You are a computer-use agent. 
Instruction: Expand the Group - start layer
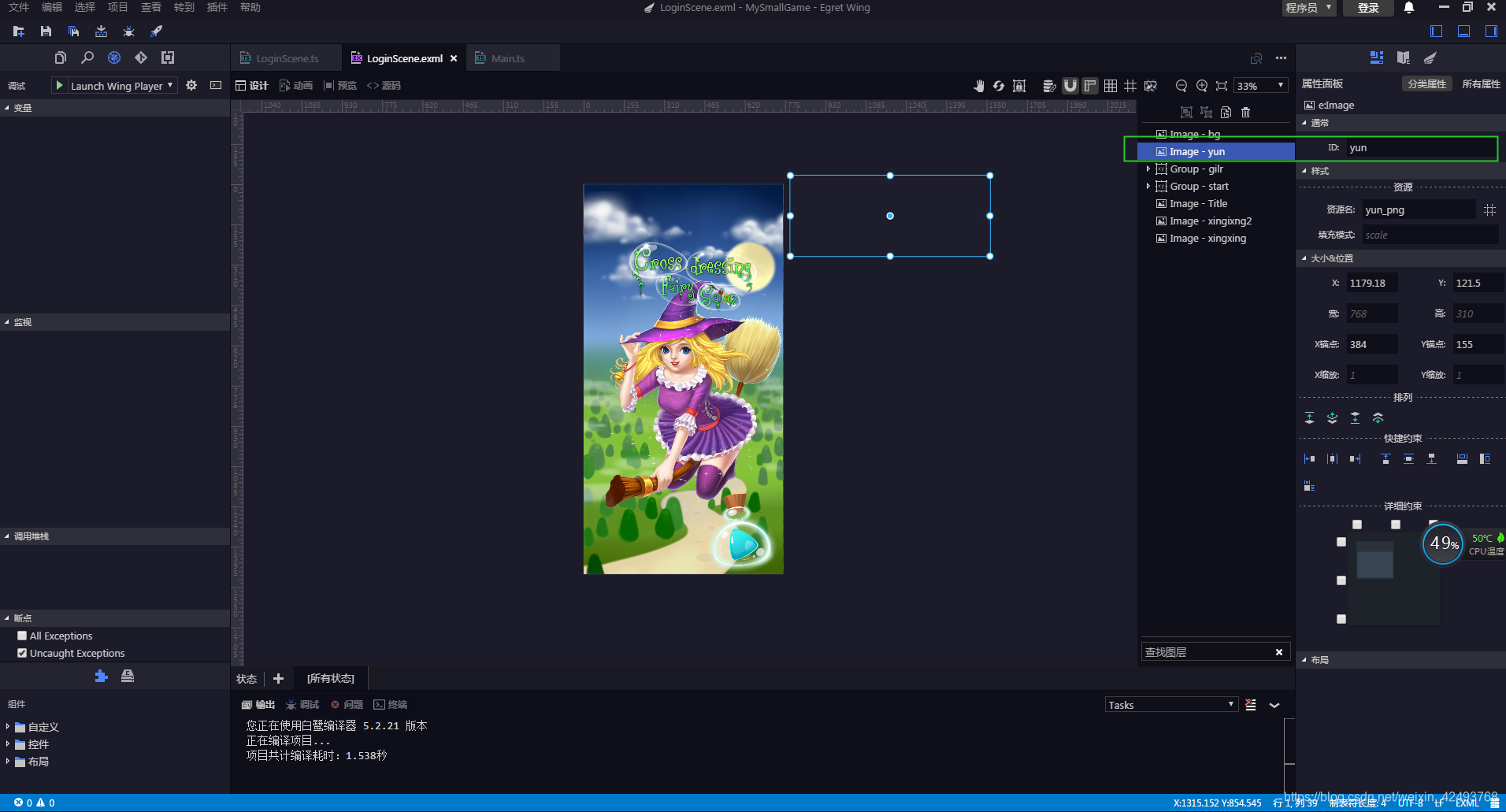pos(1148,186)
